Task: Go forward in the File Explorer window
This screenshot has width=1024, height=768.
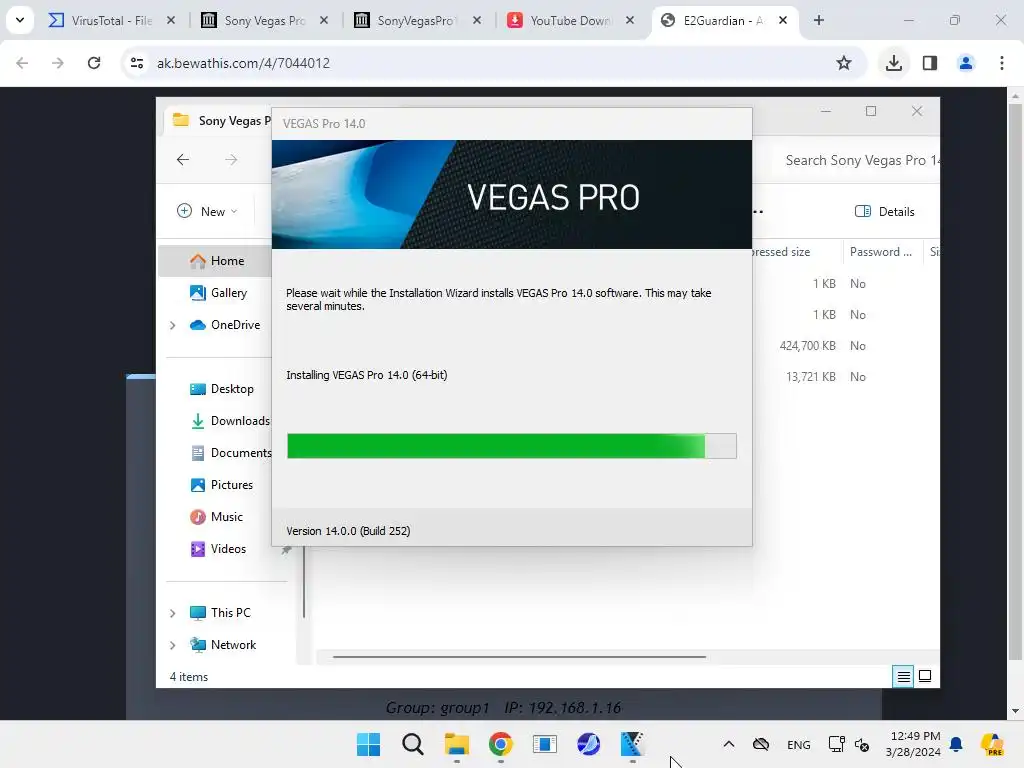Action: click(x=231, y=159)
